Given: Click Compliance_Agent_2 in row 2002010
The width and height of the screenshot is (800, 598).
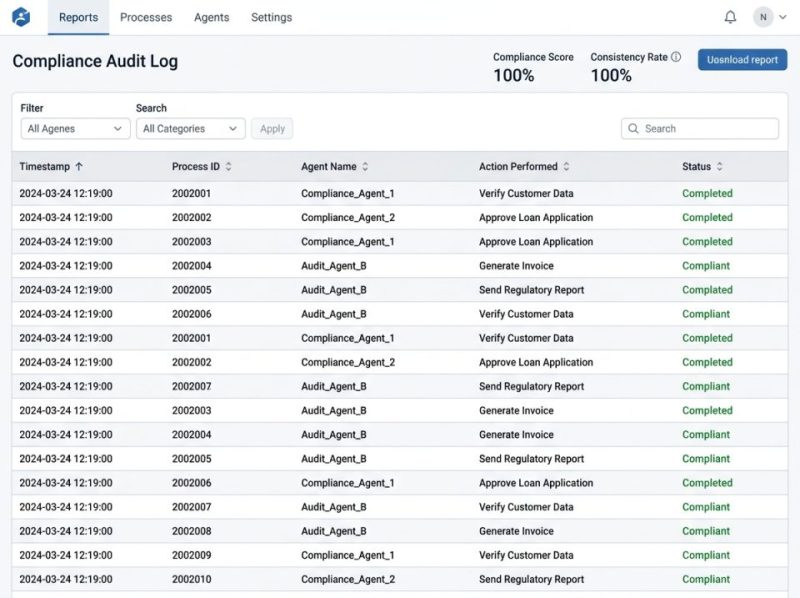Looking at the screenshot, I should [348, 579].
